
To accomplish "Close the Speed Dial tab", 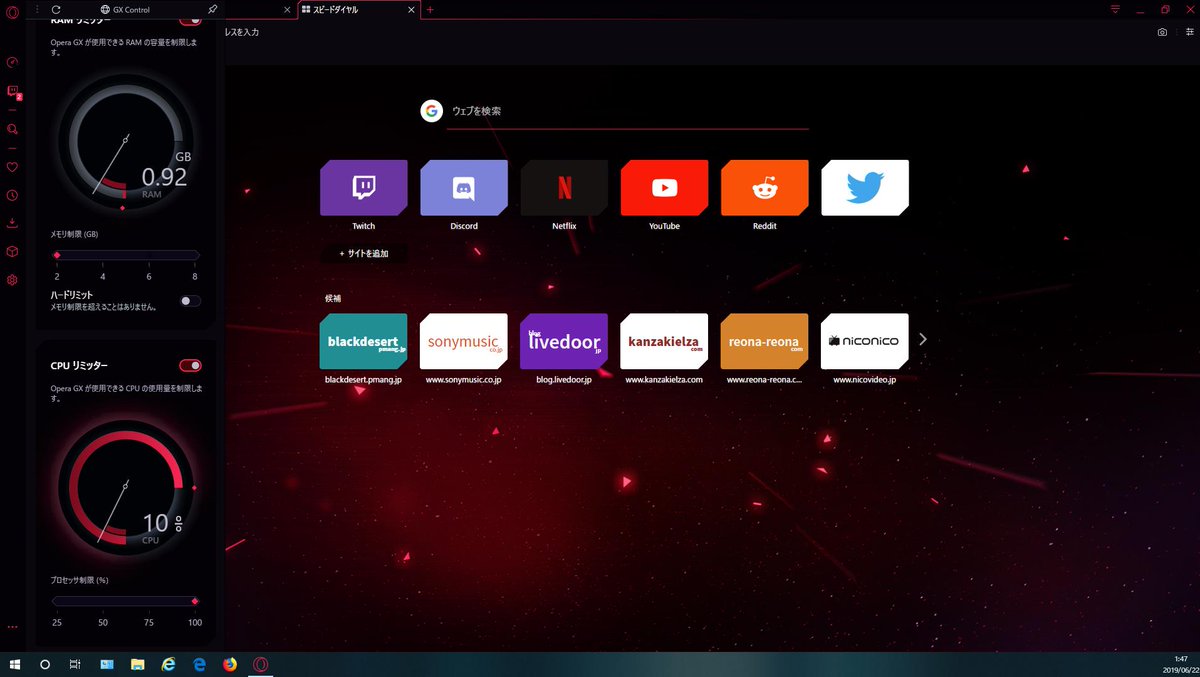I will point(413,9).
